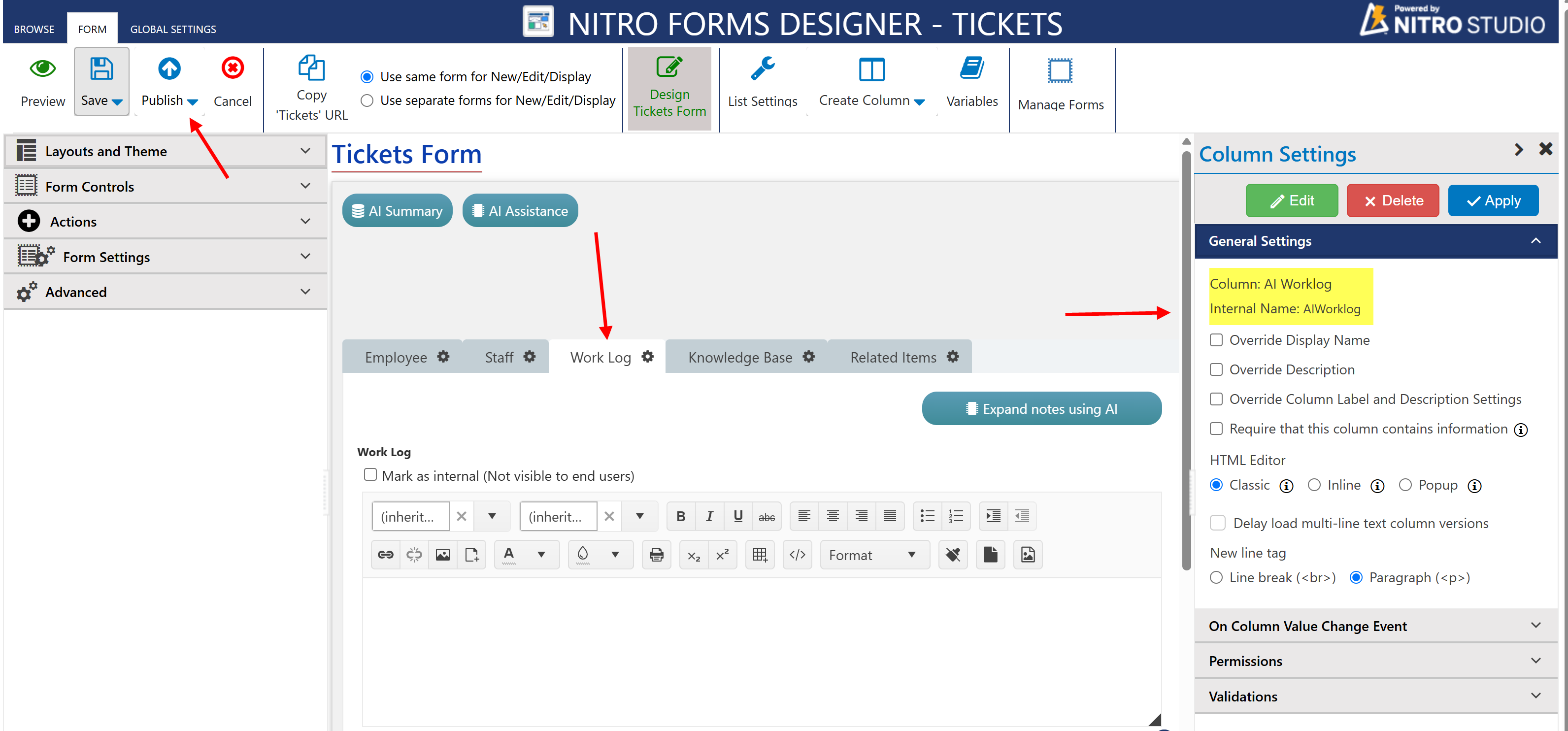Enable Override Display Name checkbox
The image size is (1568, 731).
coord(1216,339)
